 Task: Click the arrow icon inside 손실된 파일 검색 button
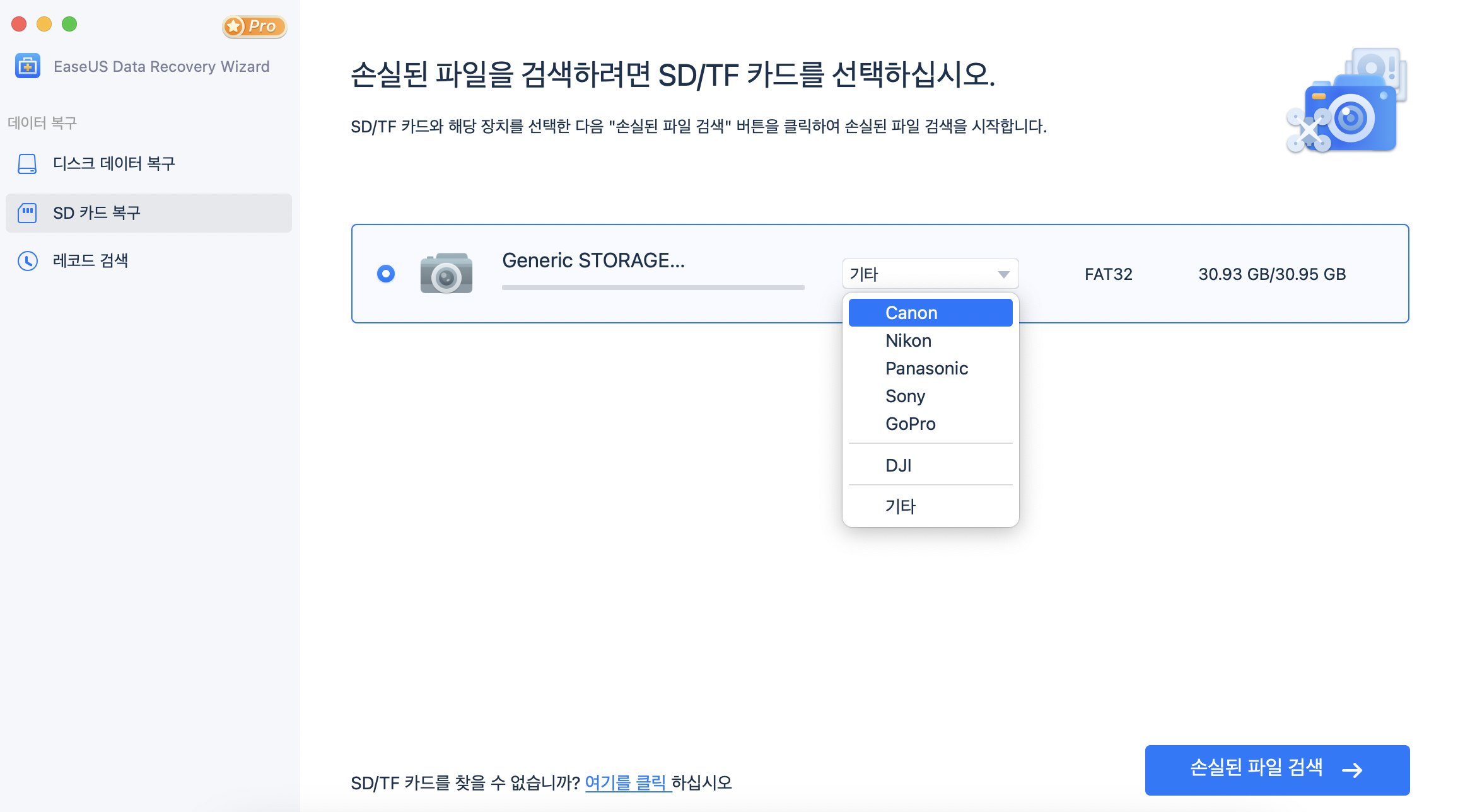[x=1353, y=769]
